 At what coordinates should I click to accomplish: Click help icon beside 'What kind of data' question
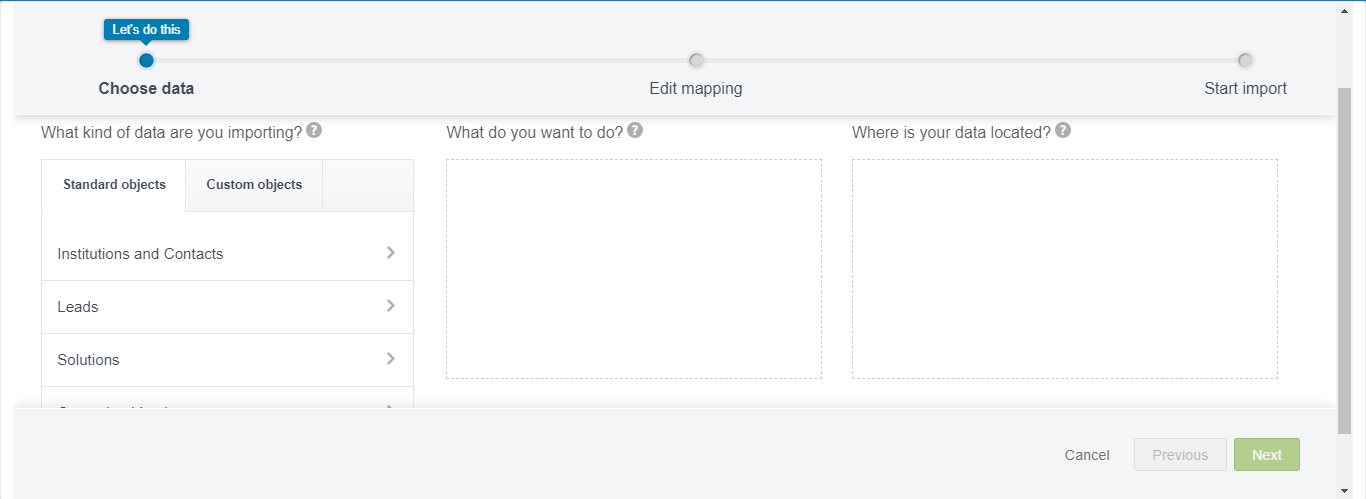(314, 131)
